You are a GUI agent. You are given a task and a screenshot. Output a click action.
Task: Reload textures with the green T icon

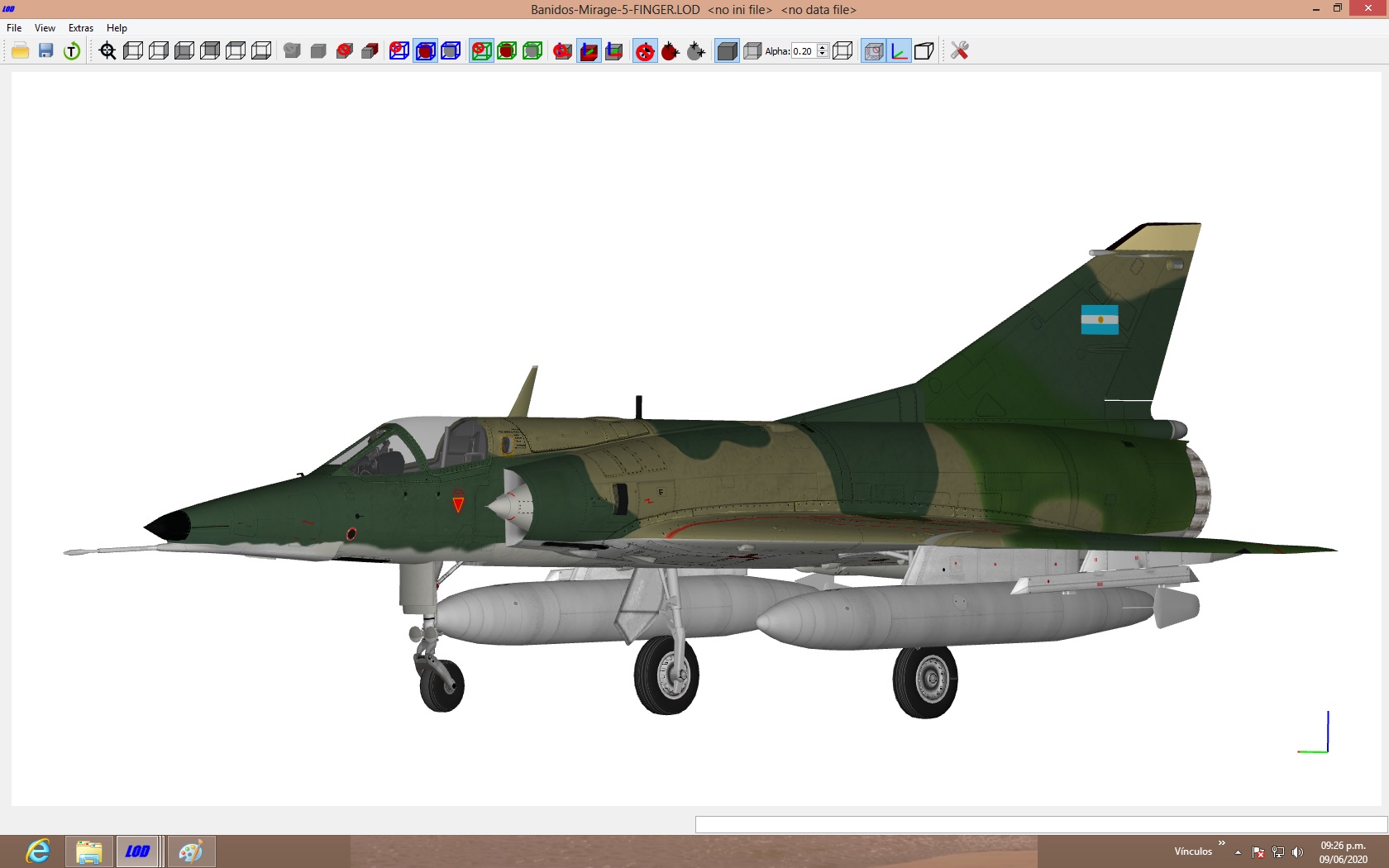pos(72,50)
